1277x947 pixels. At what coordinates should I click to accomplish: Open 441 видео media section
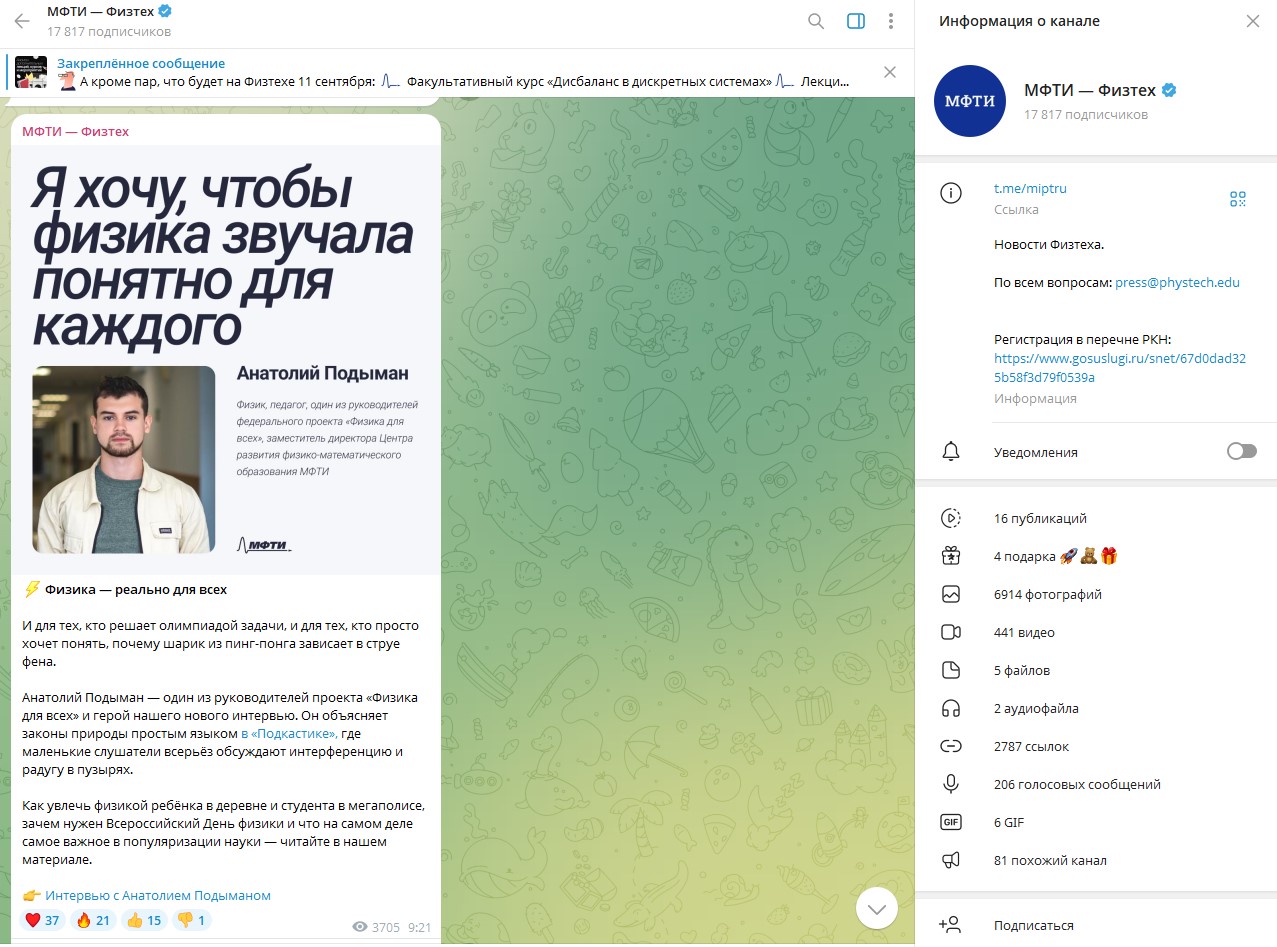click(x=1096, y=632)
